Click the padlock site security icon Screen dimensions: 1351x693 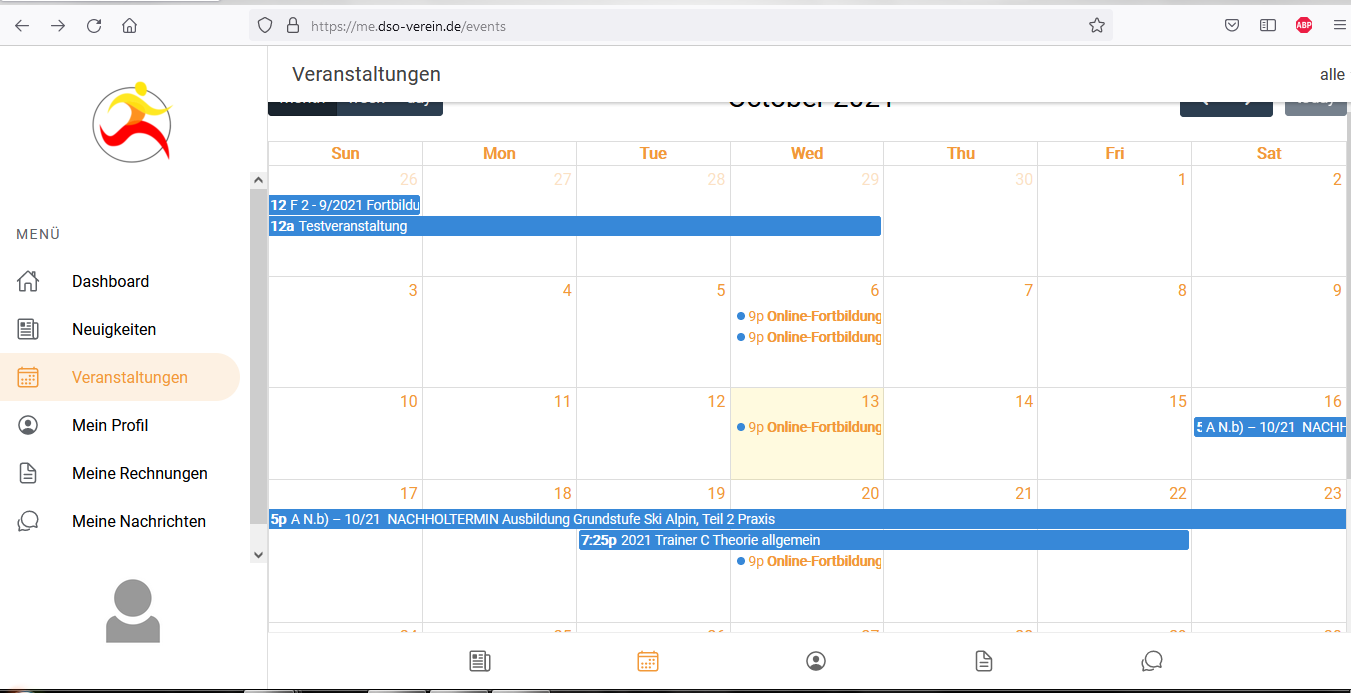coord(292,26)
